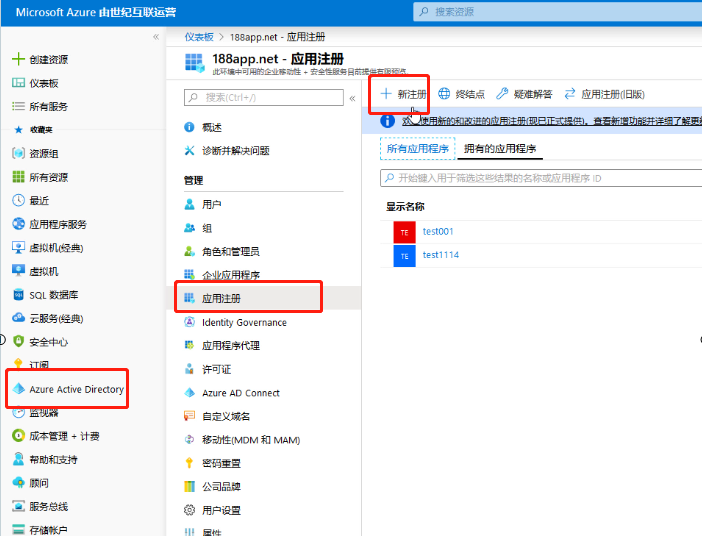Focus the 搜索(Ctrl+/) menu search box
Image resolution: width=702 pixels, height=536 pixels.
pos(264,98)
